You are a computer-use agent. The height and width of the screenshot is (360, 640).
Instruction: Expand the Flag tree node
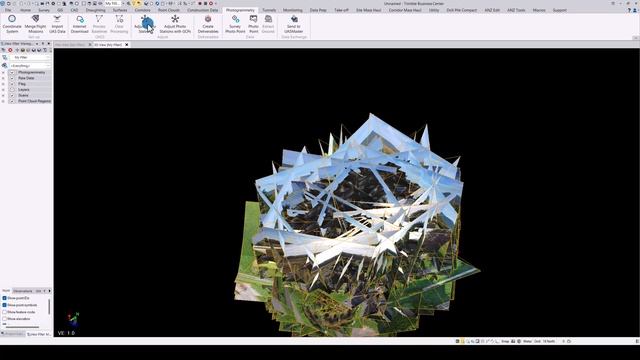pyautogui.click(x=3, y=84)
